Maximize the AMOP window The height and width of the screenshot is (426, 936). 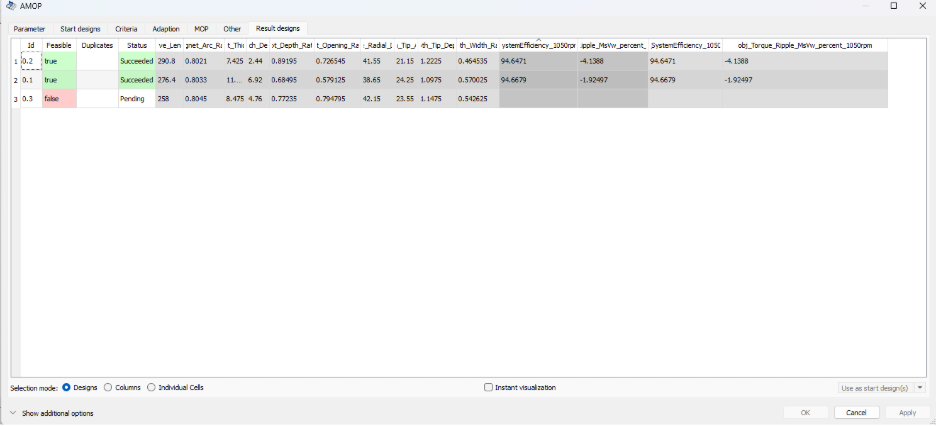[893, 6]
